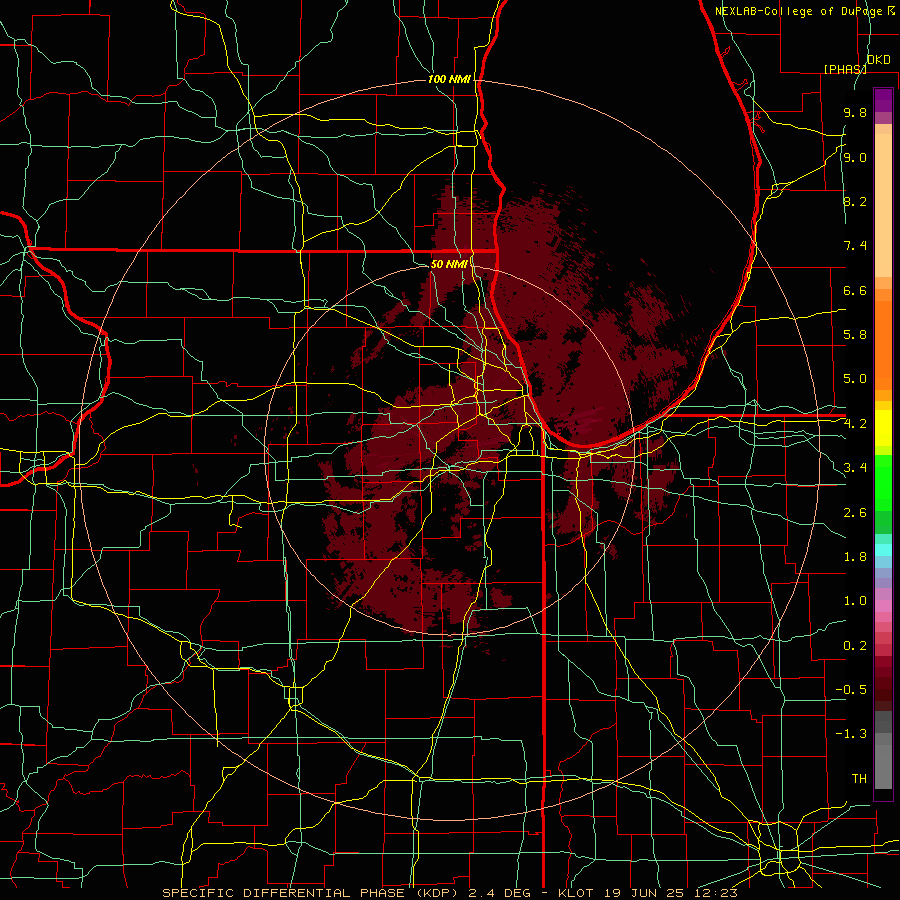Click the 8.2 scale value
Screen dimensions: 900x900
855,201
